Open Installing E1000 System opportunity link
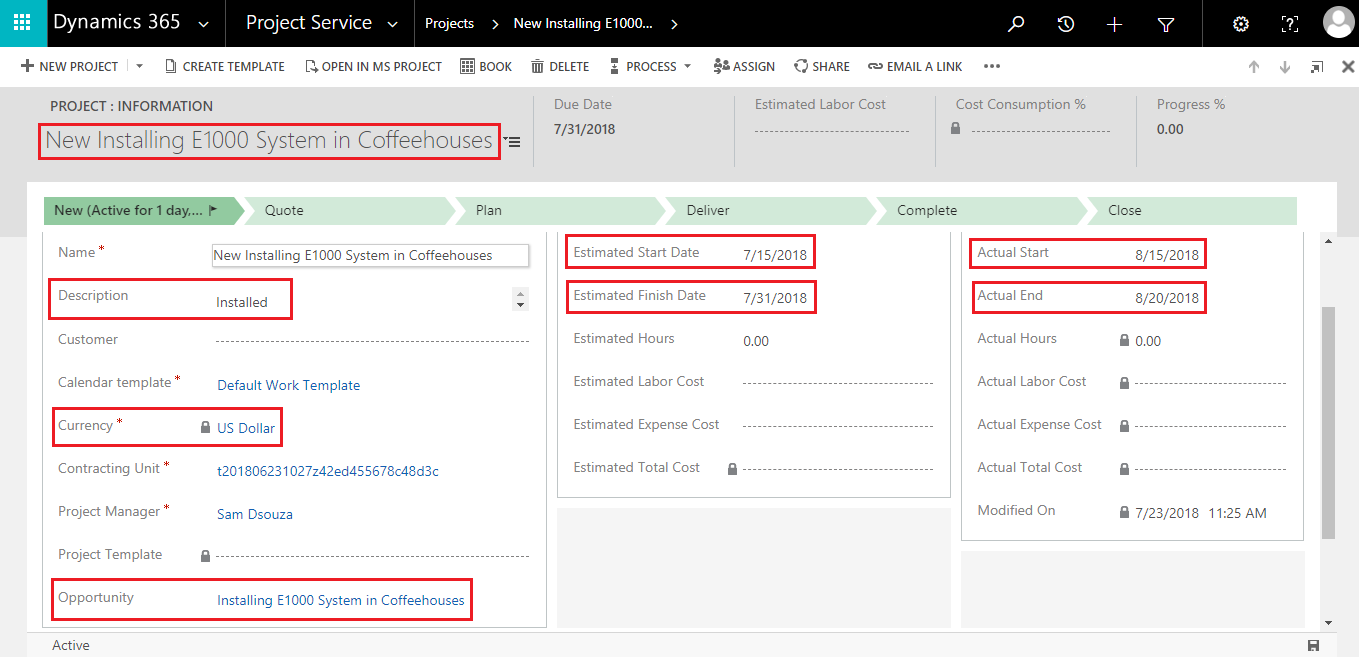Viewport: 1359px width, 657px height. (x=341, y=600)
